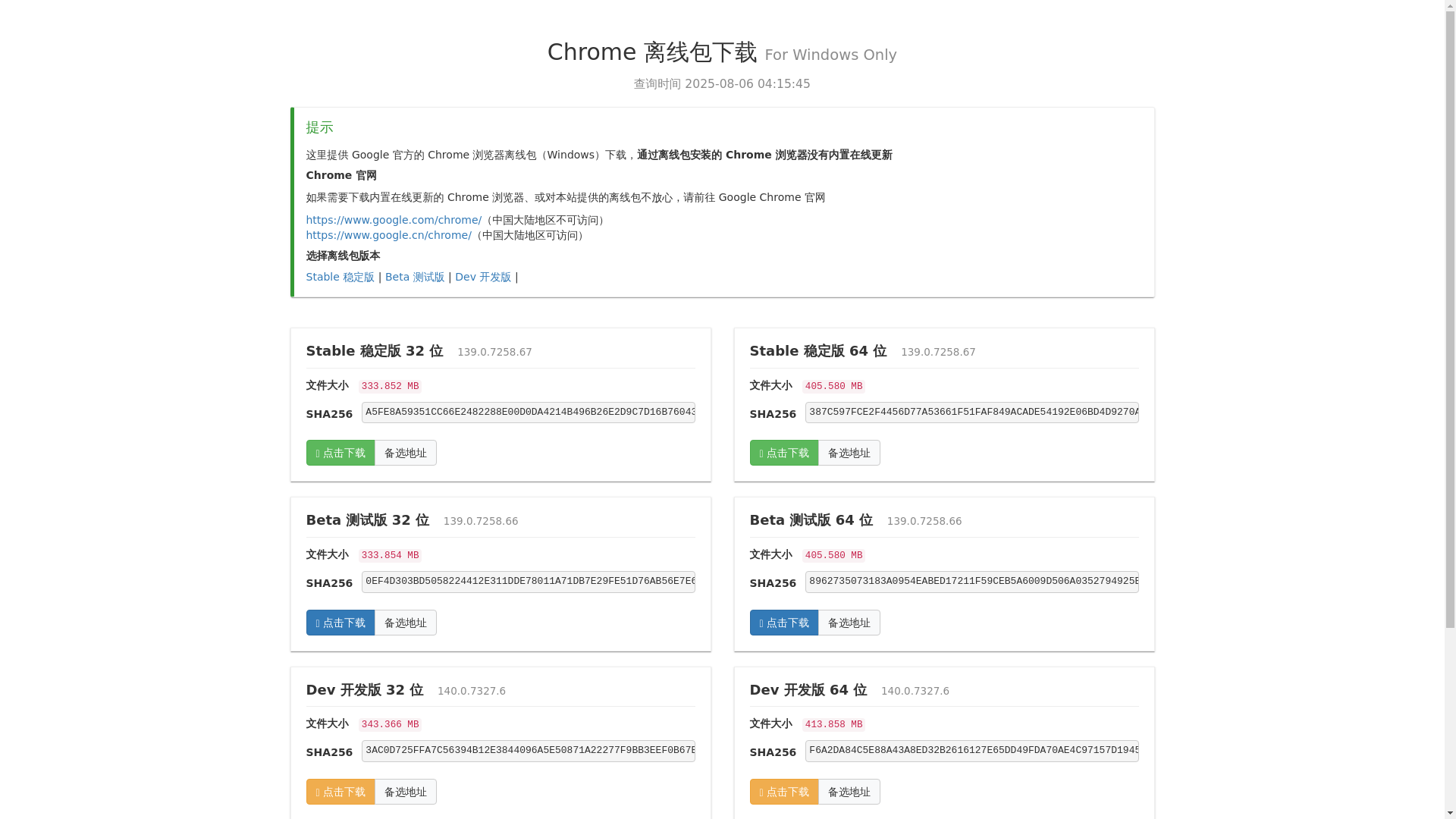Download Beta 32-bit offline package

(340, 623)
